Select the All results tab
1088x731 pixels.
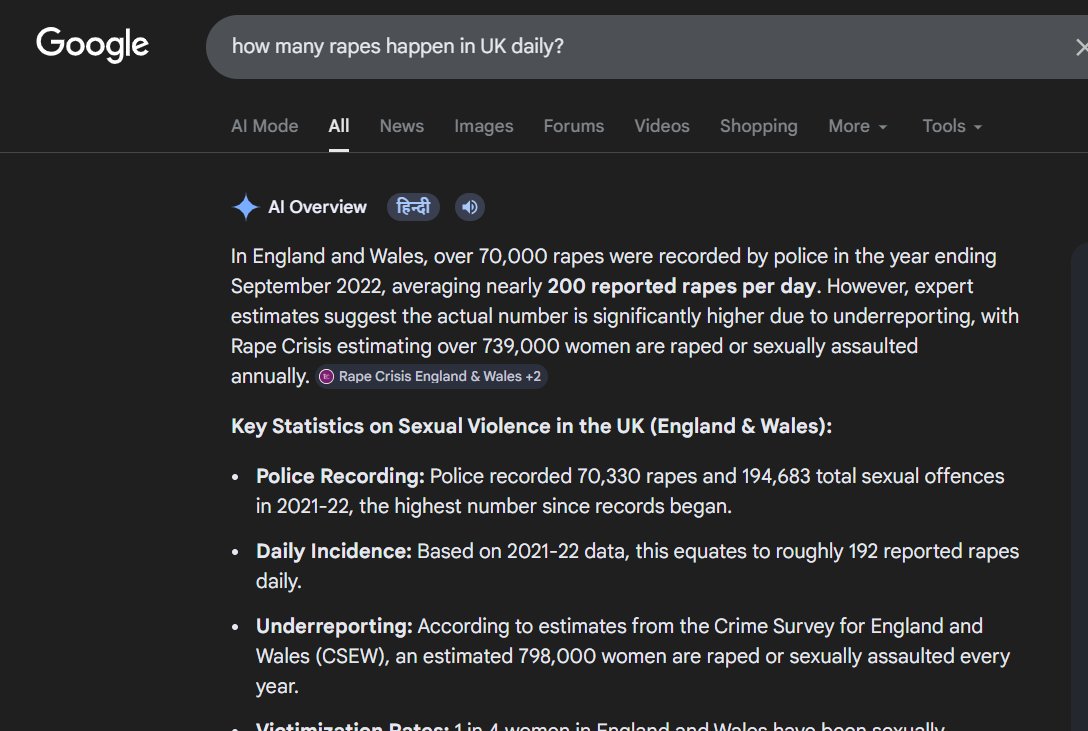pos(339,126)
